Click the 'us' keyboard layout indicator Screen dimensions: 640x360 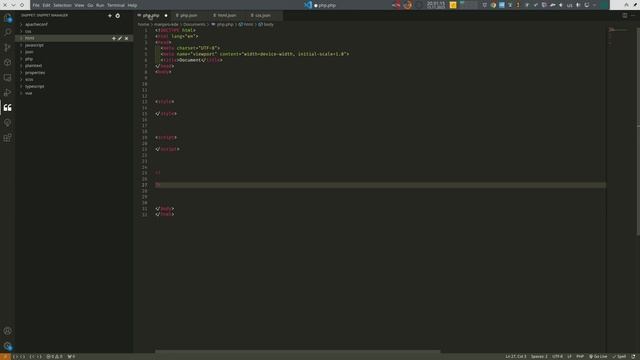pyautogui.click(x=569, y=5)
